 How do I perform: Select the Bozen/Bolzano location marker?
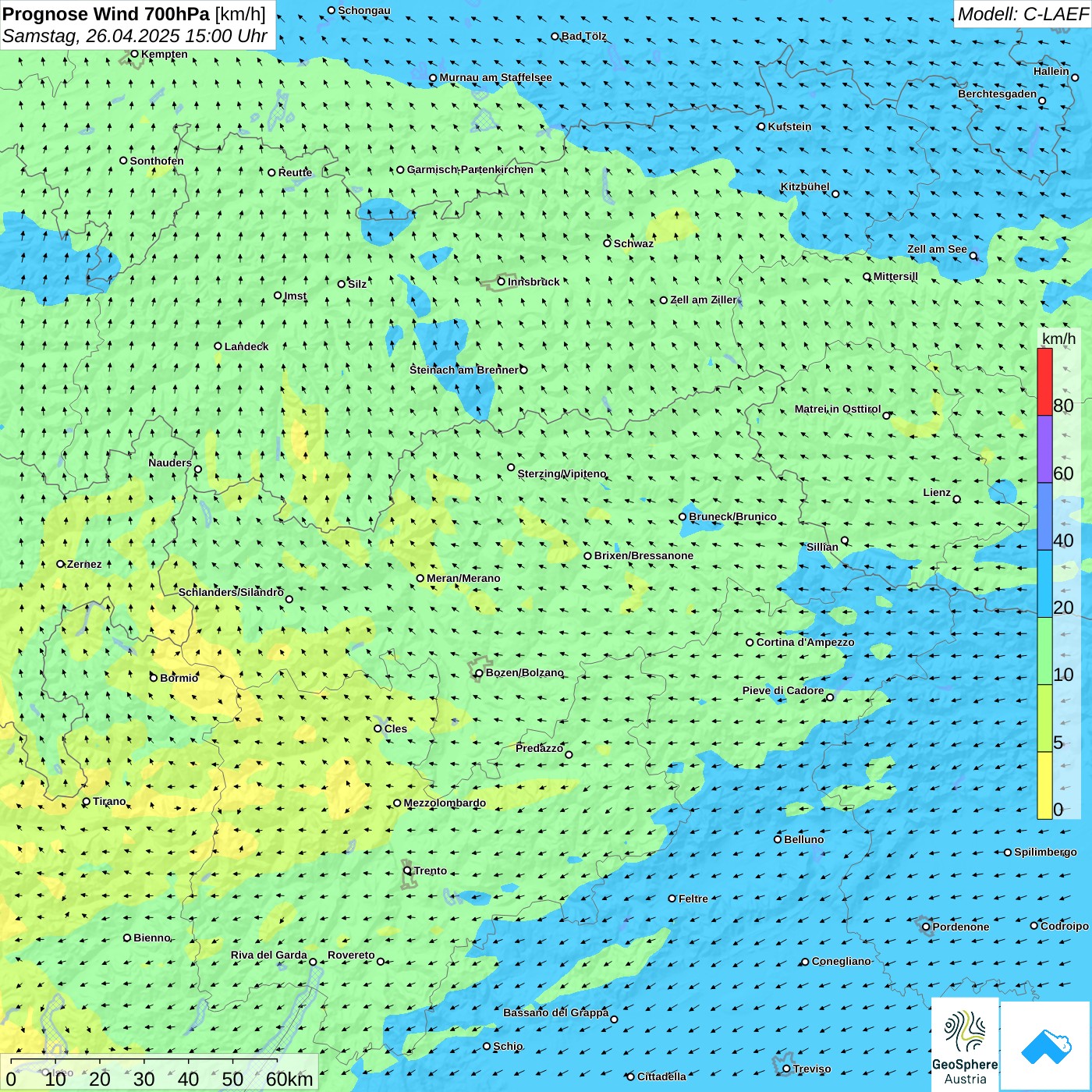[480, 673]
